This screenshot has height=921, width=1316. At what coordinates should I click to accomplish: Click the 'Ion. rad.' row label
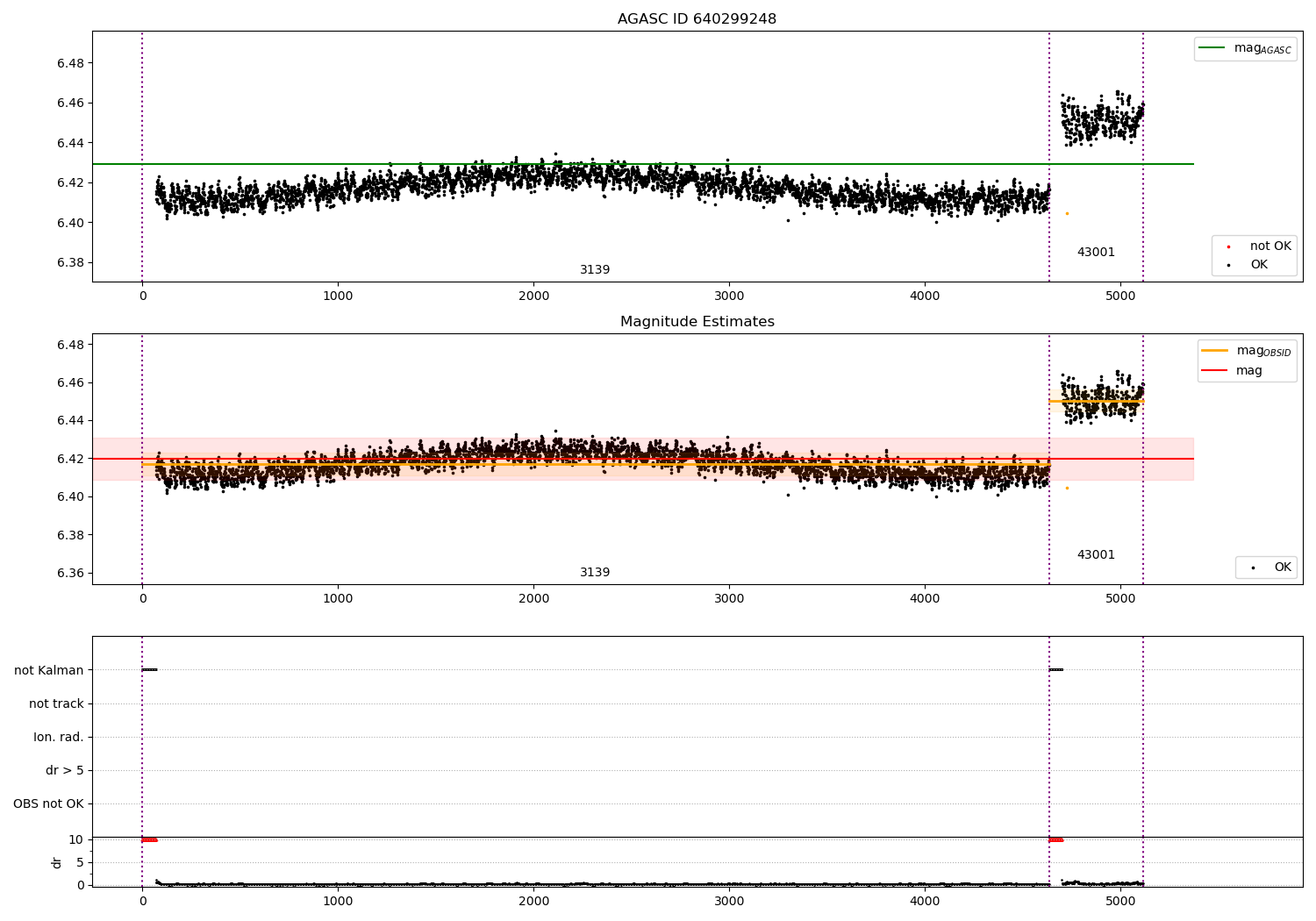point(59,737)
